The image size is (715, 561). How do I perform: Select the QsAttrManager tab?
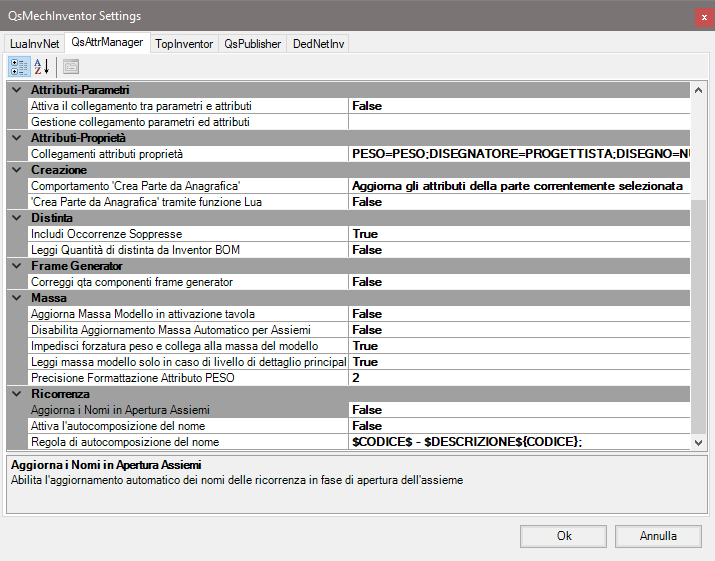click(x=107, y=42)
